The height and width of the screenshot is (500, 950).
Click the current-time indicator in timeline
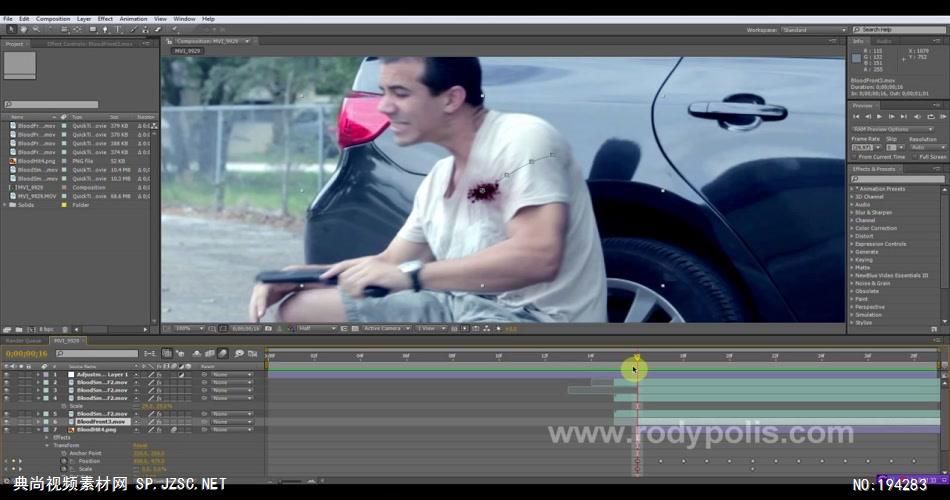637,358
